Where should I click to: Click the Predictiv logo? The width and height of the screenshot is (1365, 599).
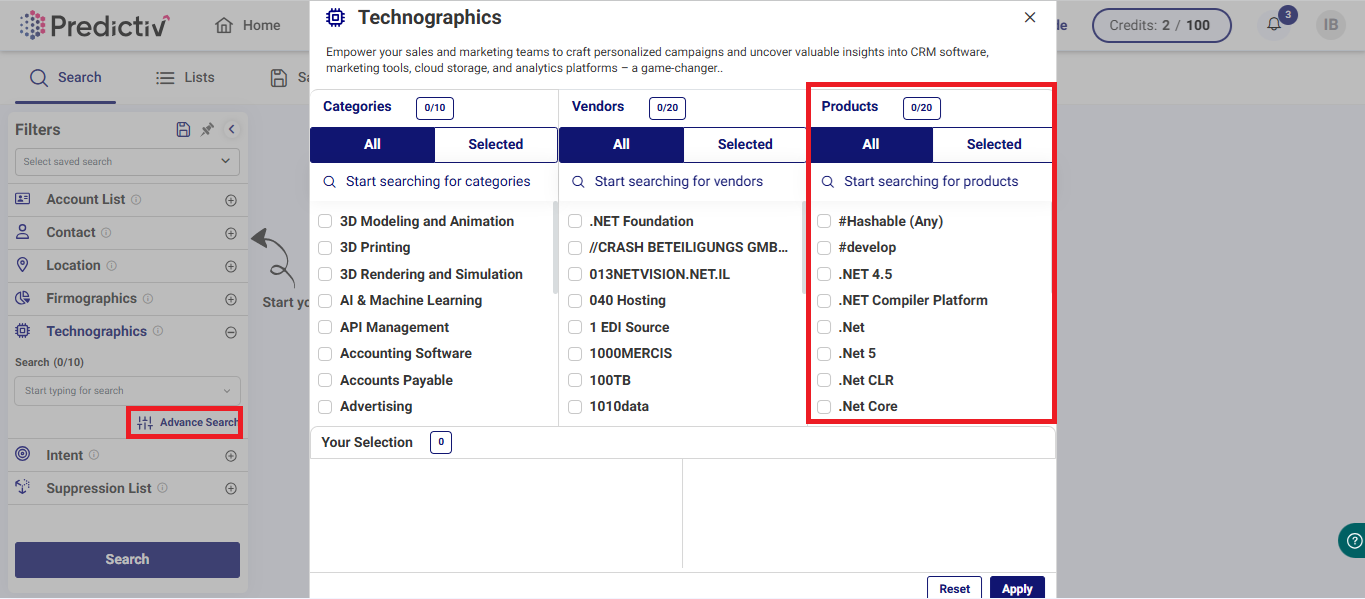pyautogui.click(x=94, y=25)
